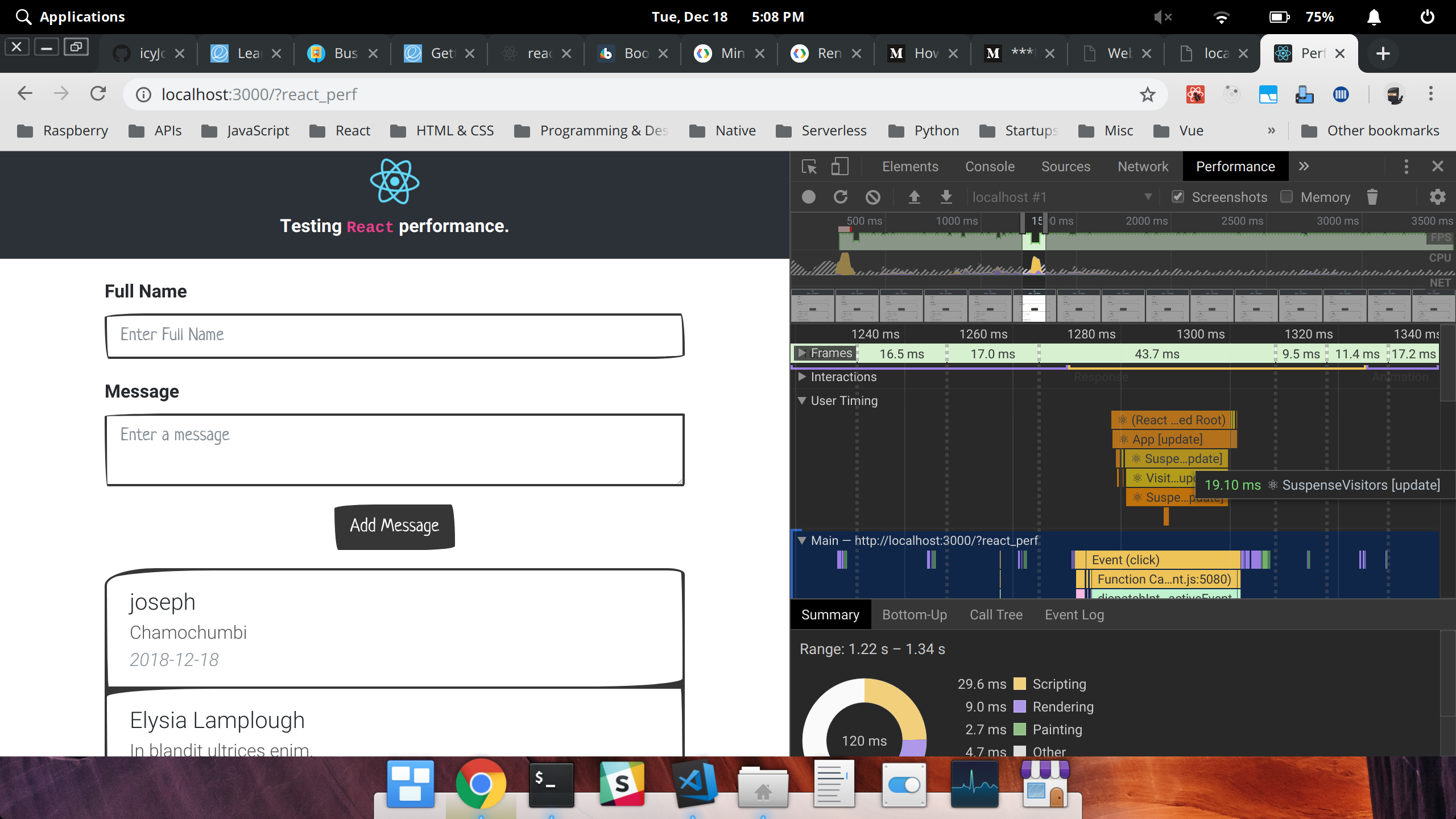Click the clear recording icon
The width and height of the screenshot is (1456, 819).
tap(872, 197)
